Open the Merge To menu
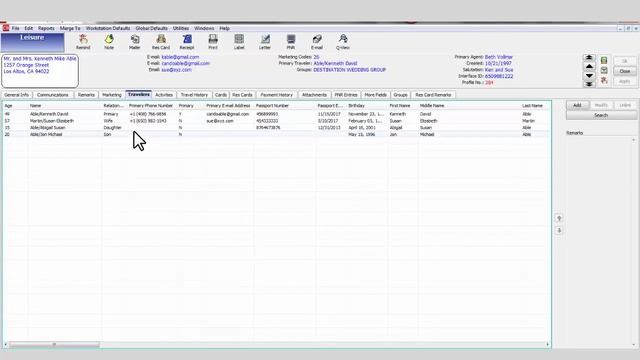The image size is (640, 360). pyautogui.click(x=70, y=28)
